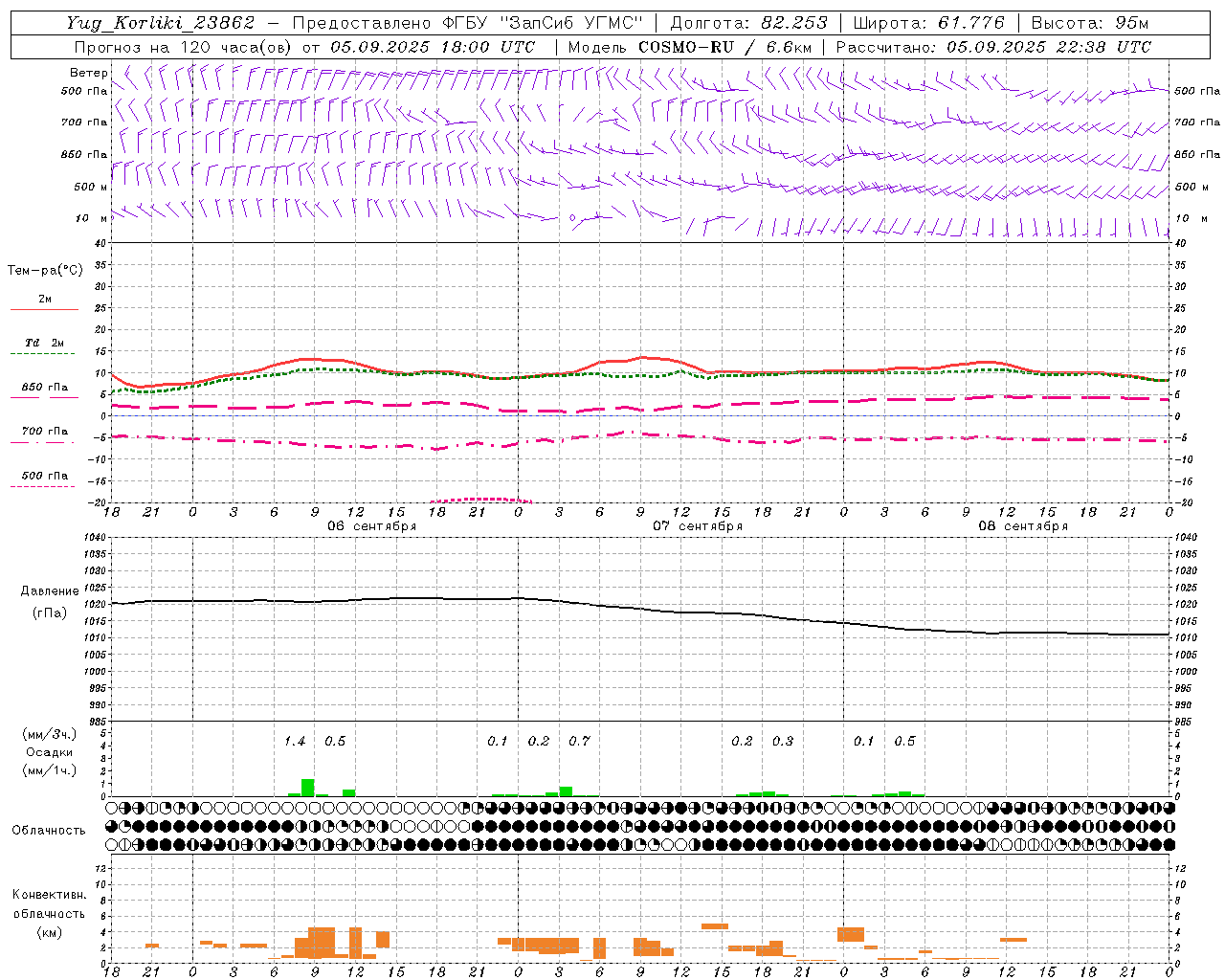This screenshot has width=1225, height=980.
Task: Select the forecast start time "18:00 UTC"
Action: 487,47
